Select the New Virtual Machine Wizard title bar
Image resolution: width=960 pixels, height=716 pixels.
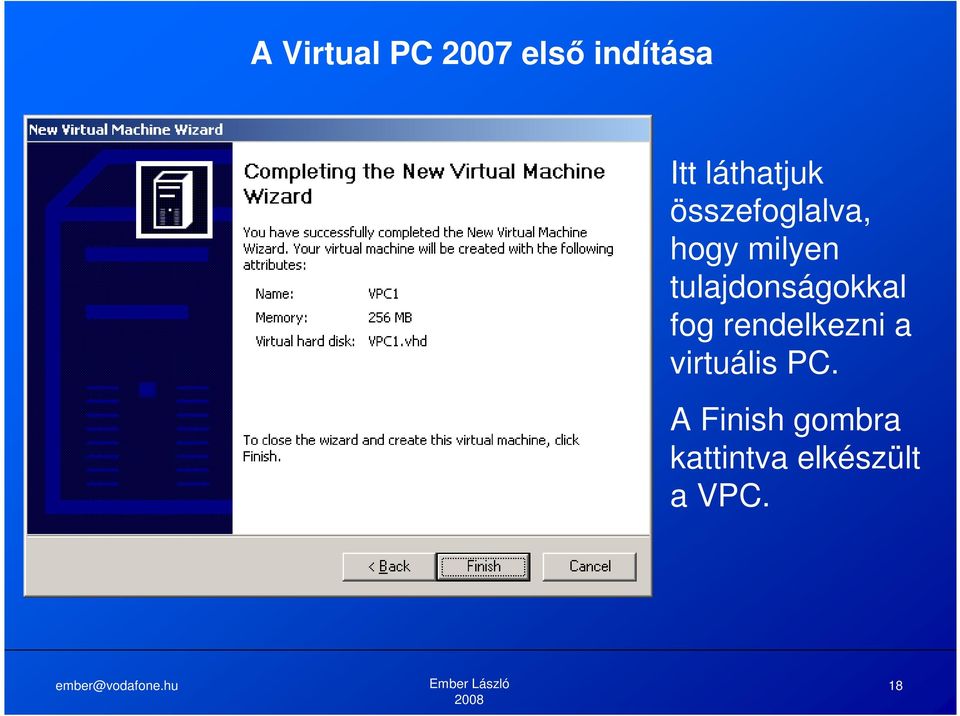(x=338, y=129)
